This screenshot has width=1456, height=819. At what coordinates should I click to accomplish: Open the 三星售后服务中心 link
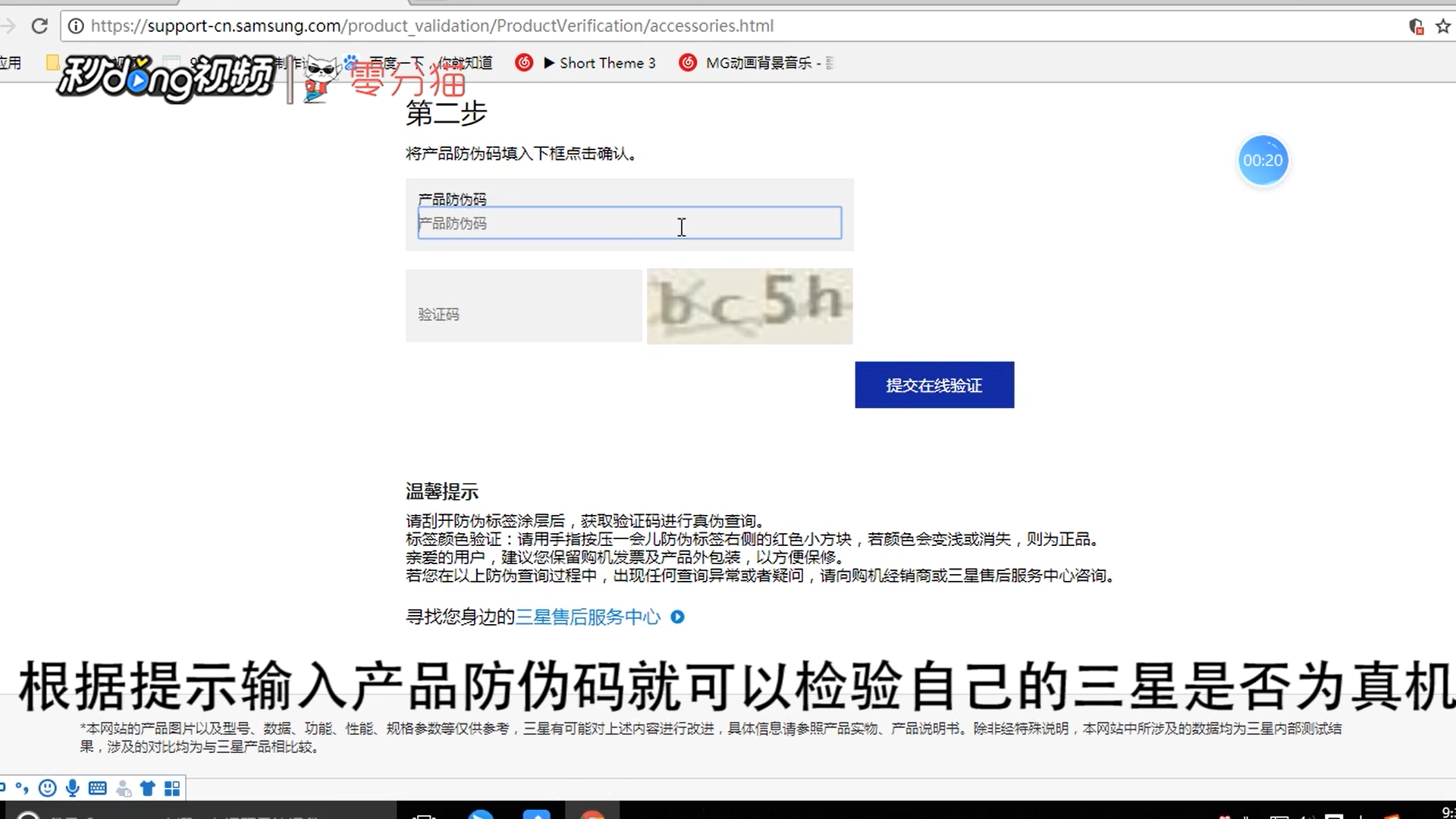[588, 617]
